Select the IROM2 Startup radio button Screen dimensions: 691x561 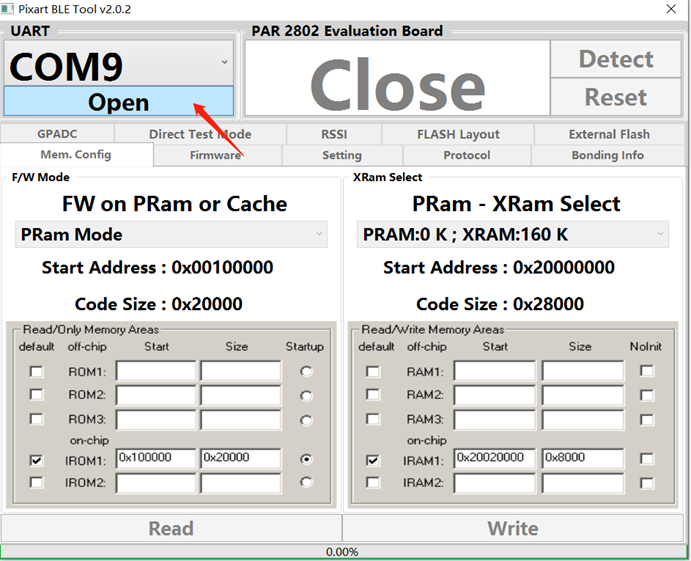(x=306, y=482)
